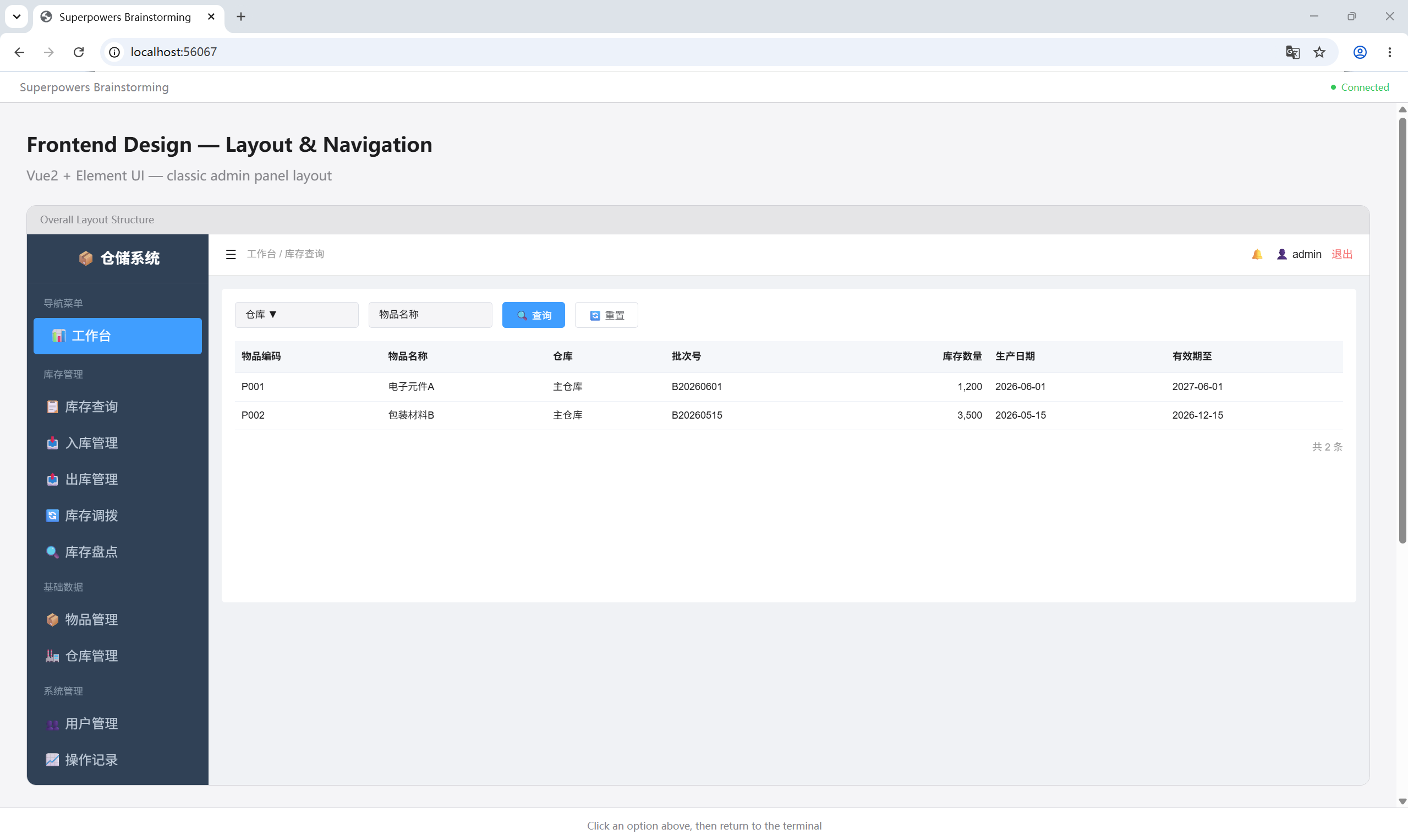Image resolution: width=1408 pixels, height=840 pixels.
Task: Click the admin username text
Action: pos(1307,254)
